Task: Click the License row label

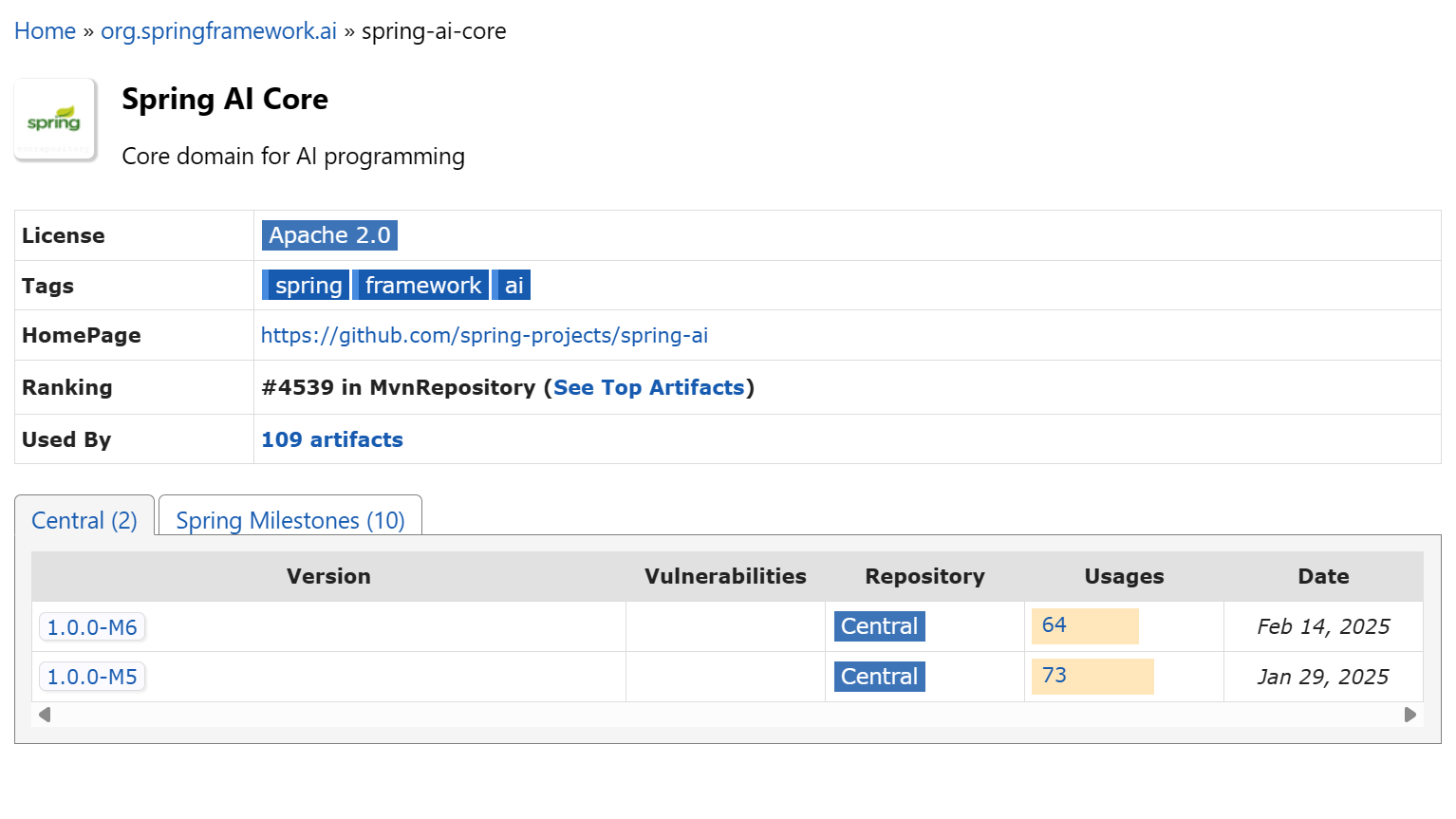Action: [x=64, y=235]
